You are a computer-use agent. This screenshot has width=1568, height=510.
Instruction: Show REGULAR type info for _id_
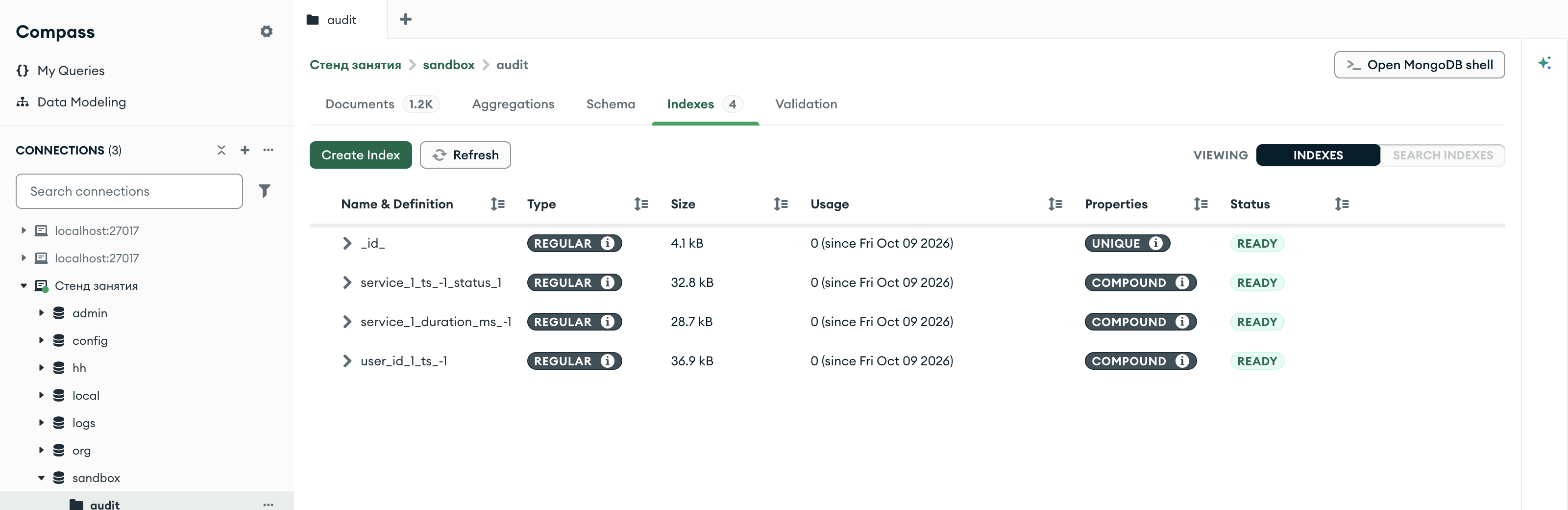point(608,244)
